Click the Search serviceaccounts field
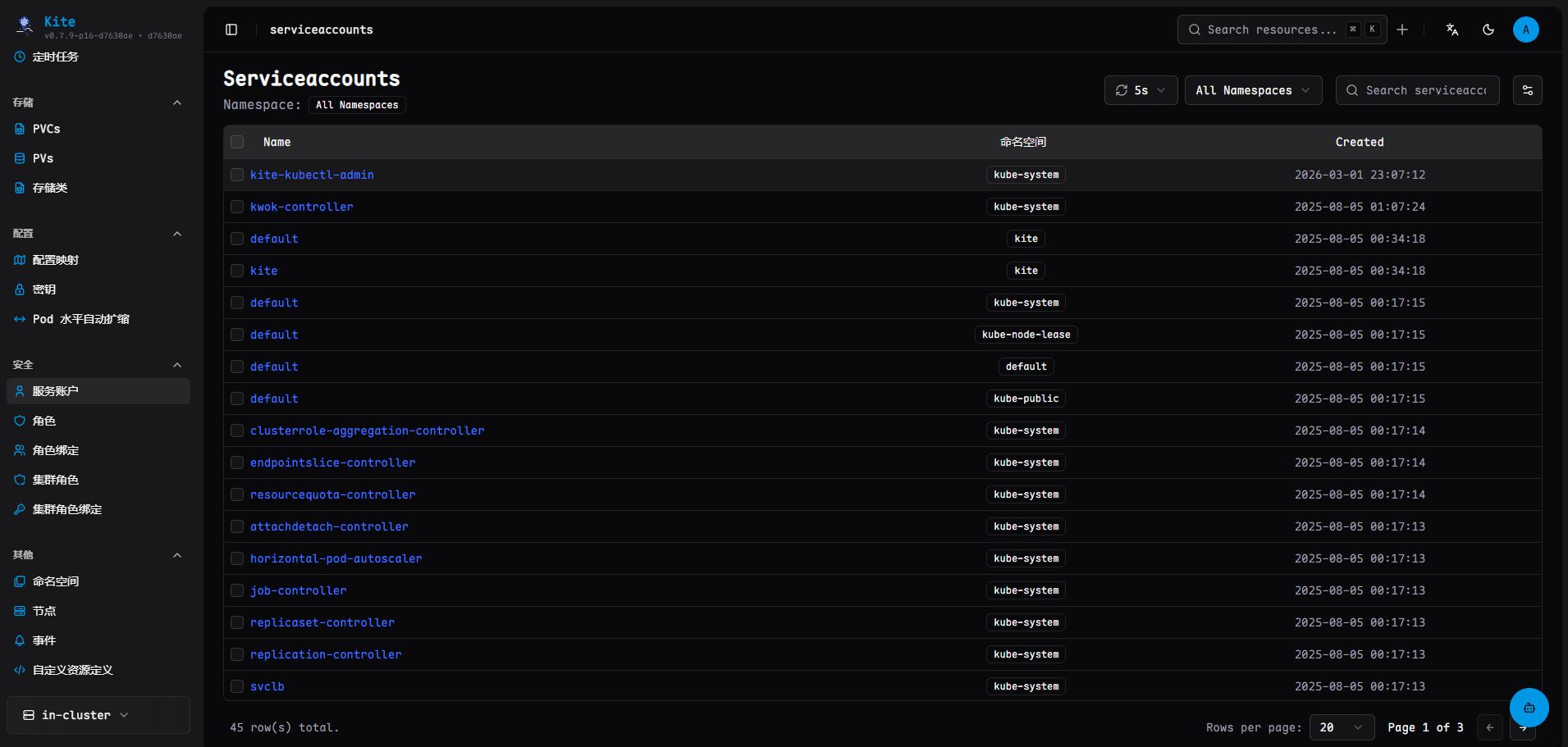1568x747 pixels. point(1417,90)
